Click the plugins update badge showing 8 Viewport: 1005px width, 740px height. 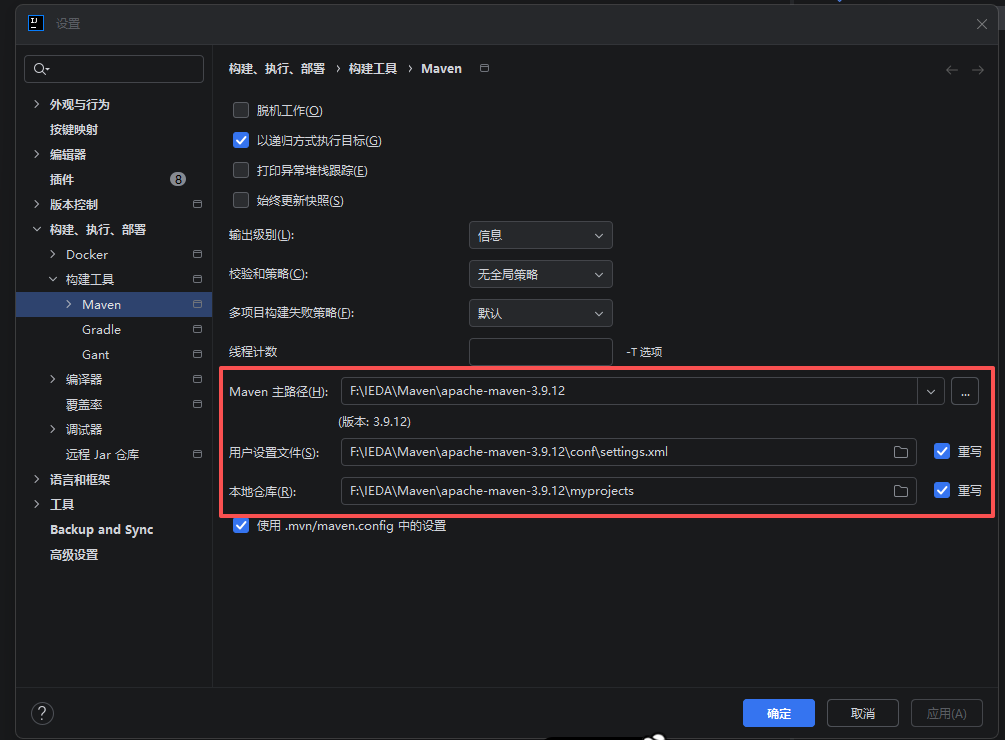[178, 179]
